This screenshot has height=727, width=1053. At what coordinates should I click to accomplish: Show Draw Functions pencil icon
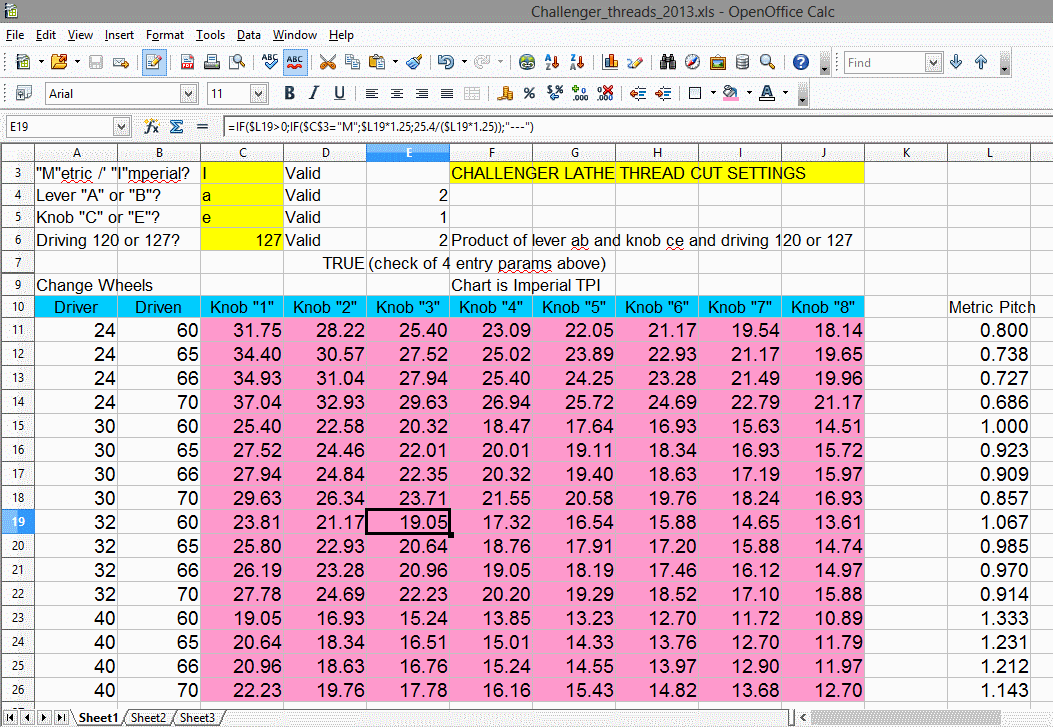coord(635,62)
